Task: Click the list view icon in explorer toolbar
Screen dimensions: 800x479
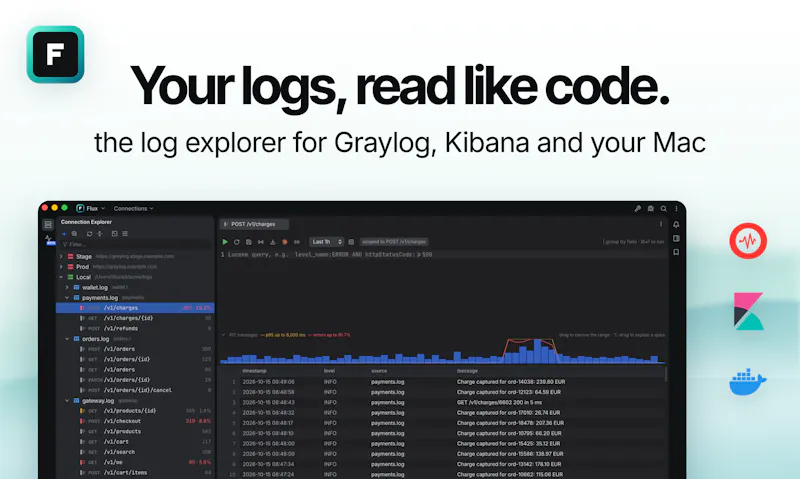Action: click(125, 234)
